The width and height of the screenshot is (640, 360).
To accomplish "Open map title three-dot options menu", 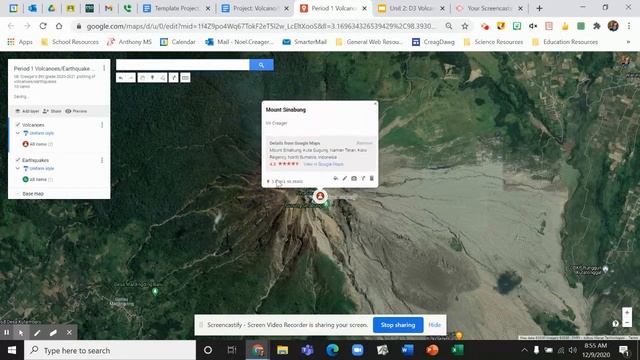I will [104, 69].
